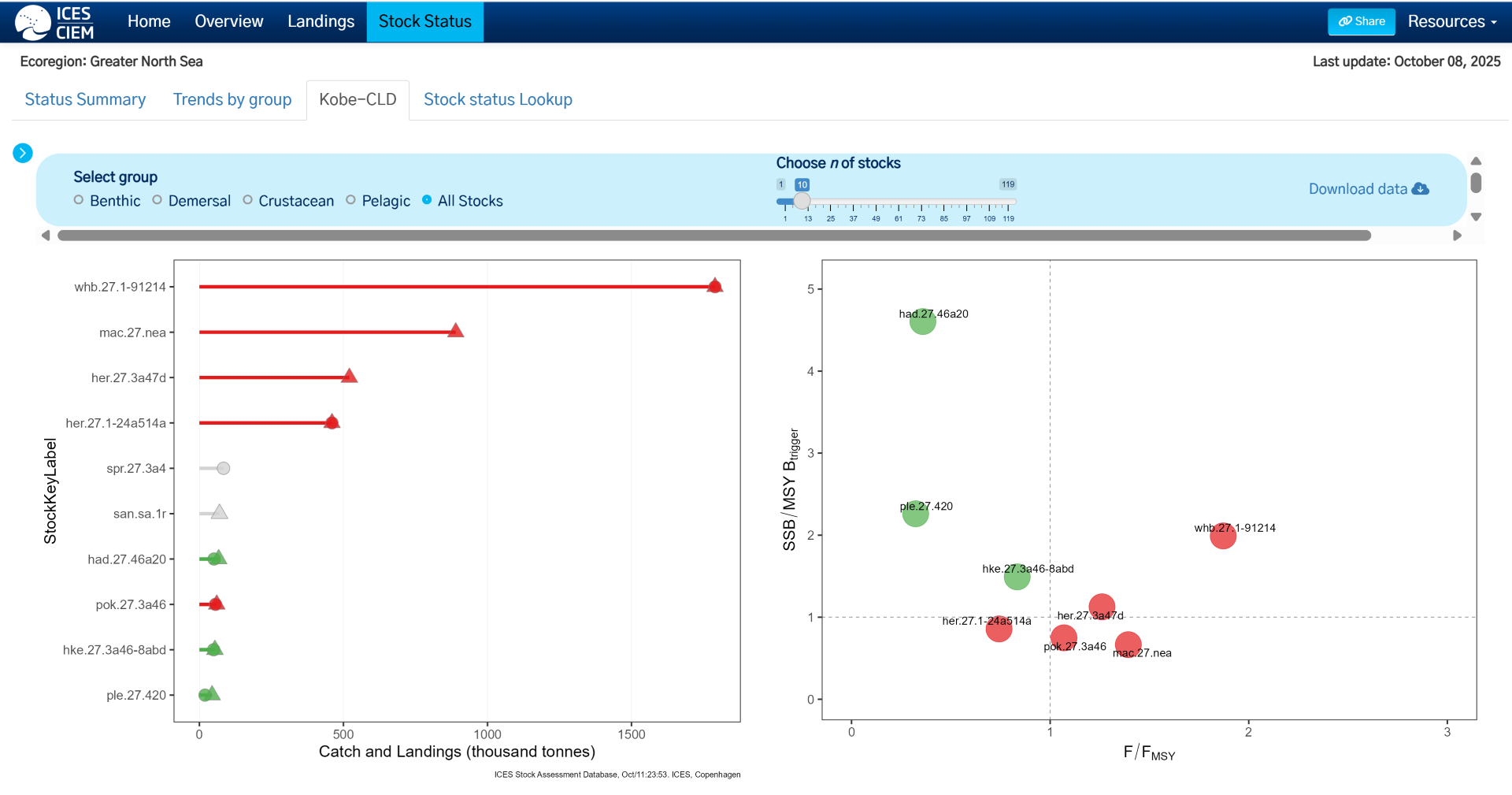Image resolution: width=1512 pixels, height=795 pixels.
Task: Click the number of stocks slider handle
Action: [x=802, y=202]
